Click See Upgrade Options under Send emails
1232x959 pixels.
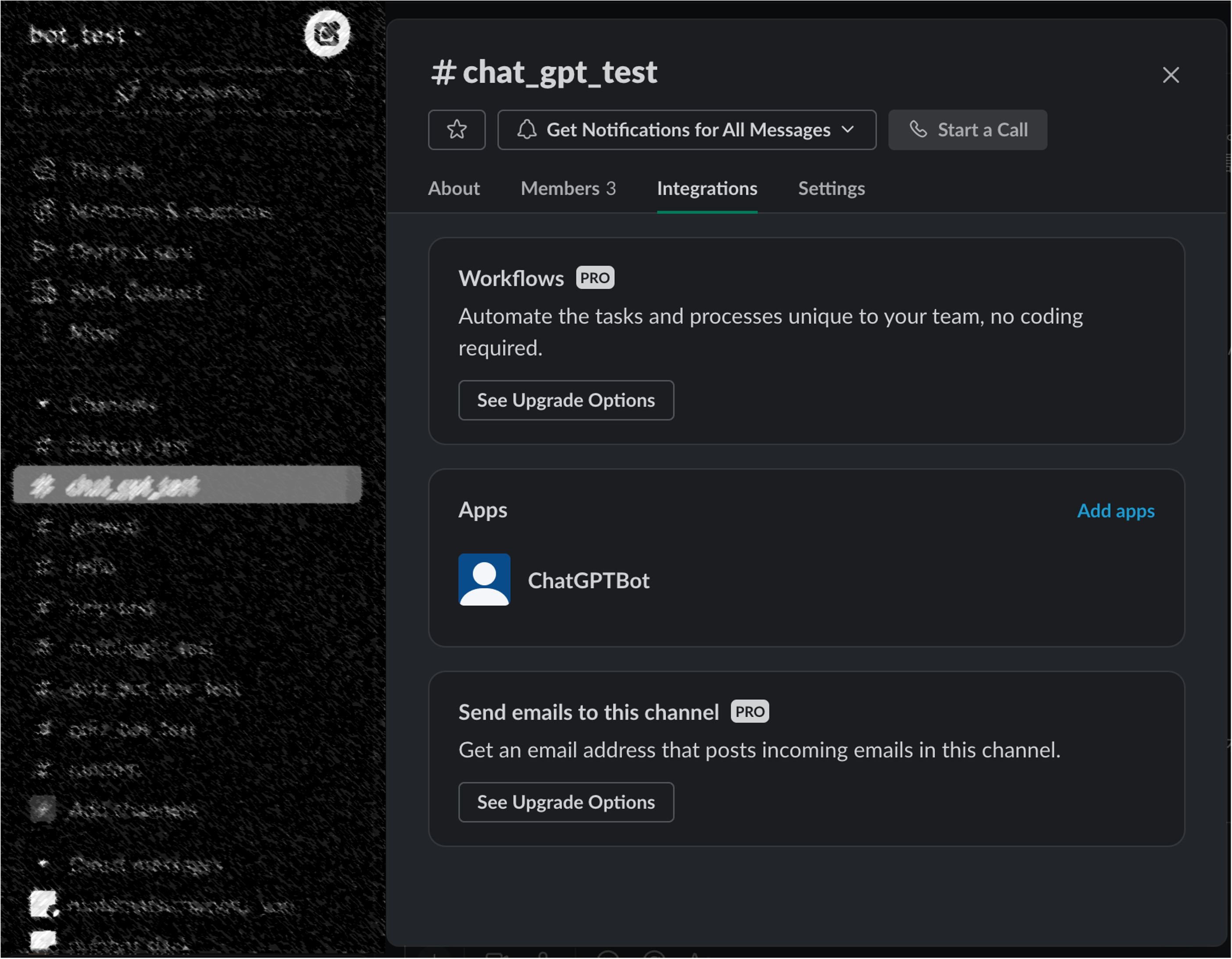click(x=565, y=802)
